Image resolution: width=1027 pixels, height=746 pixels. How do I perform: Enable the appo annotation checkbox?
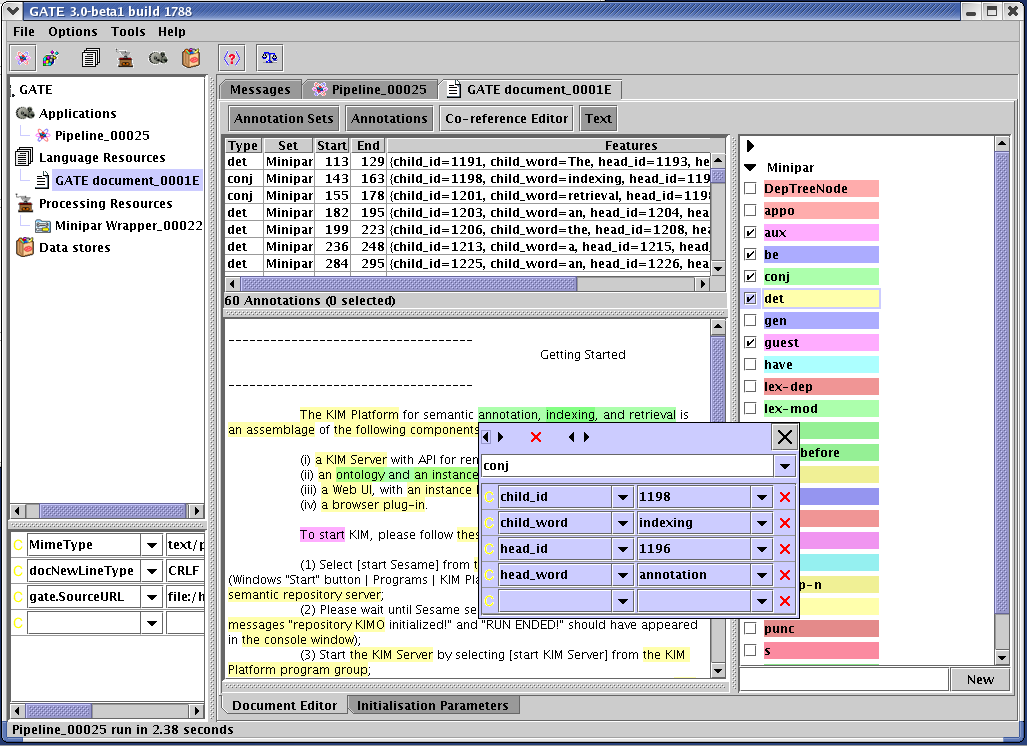[751, 211]
